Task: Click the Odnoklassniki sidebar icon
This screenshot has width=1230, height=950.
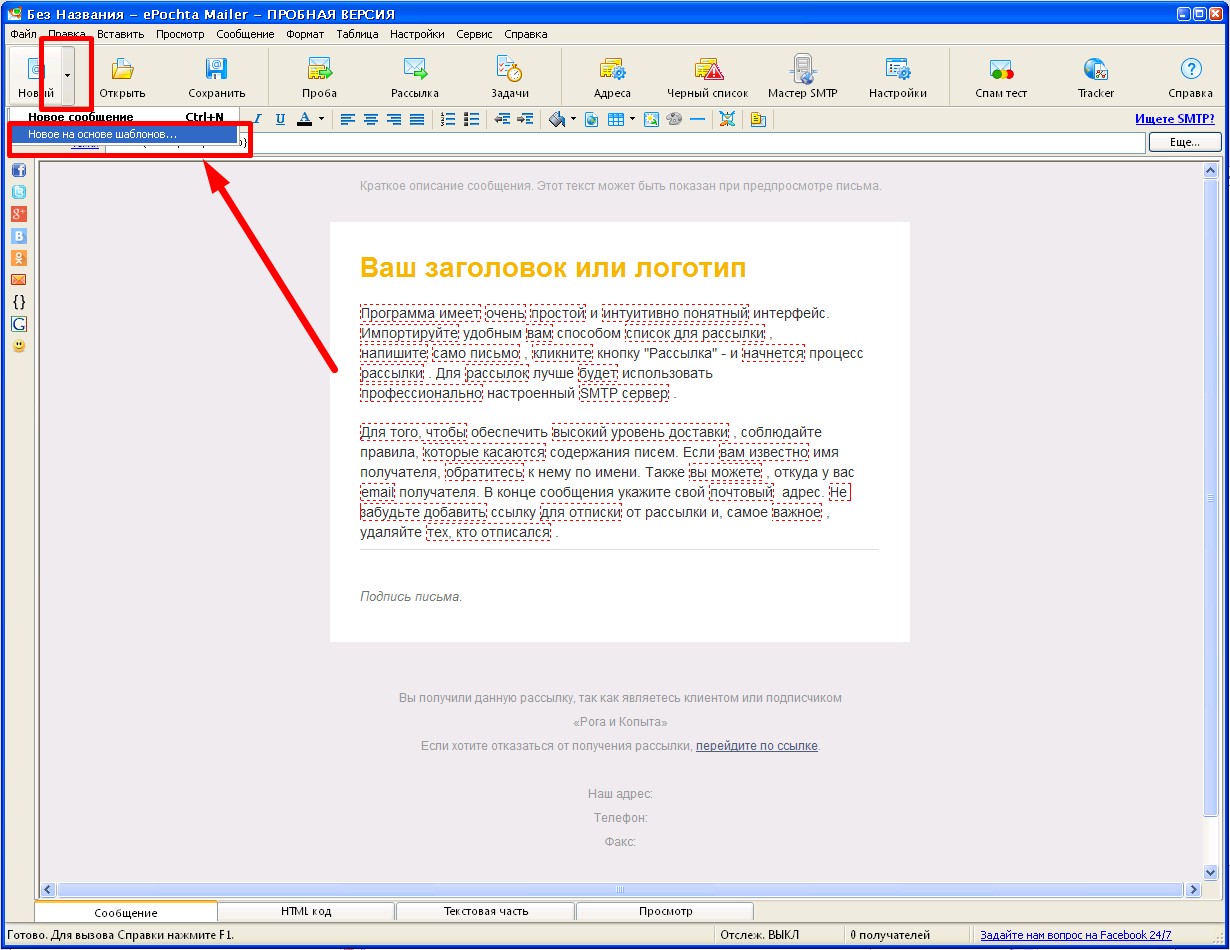Action: 19,258
